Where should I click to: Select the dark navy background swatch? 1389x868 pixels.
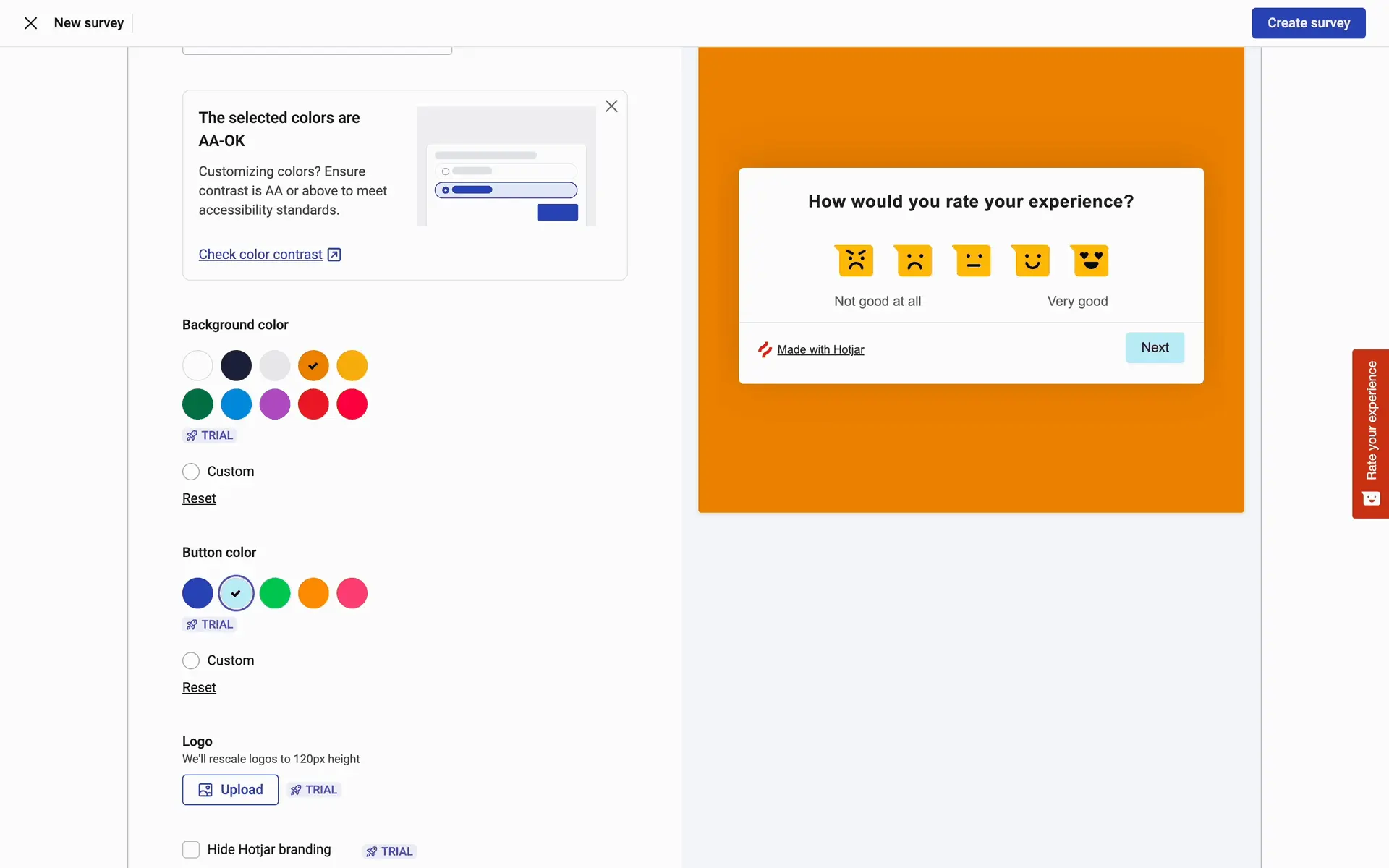(236, 366)
